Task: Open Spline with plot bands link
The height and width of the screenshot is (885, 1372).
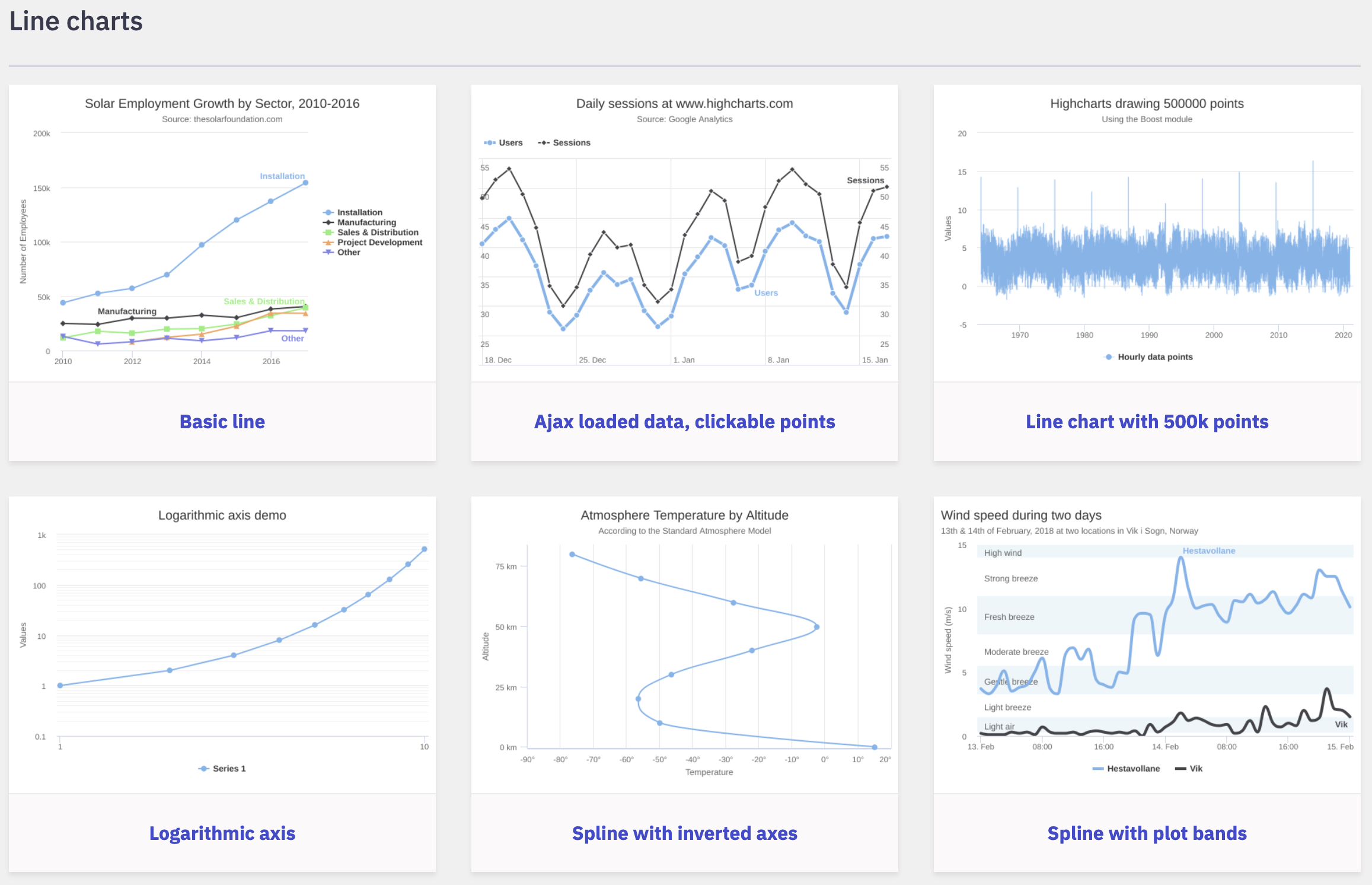Action: pos(1147,833)
